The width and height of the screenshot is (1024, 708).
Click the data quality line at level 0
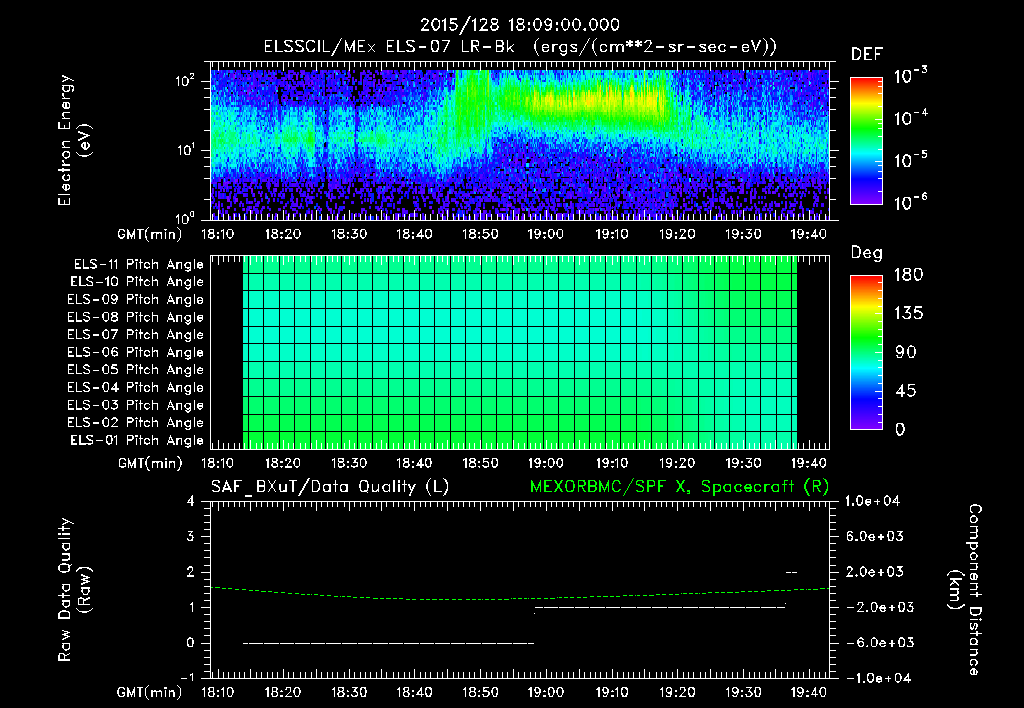(x=389, y=643)
